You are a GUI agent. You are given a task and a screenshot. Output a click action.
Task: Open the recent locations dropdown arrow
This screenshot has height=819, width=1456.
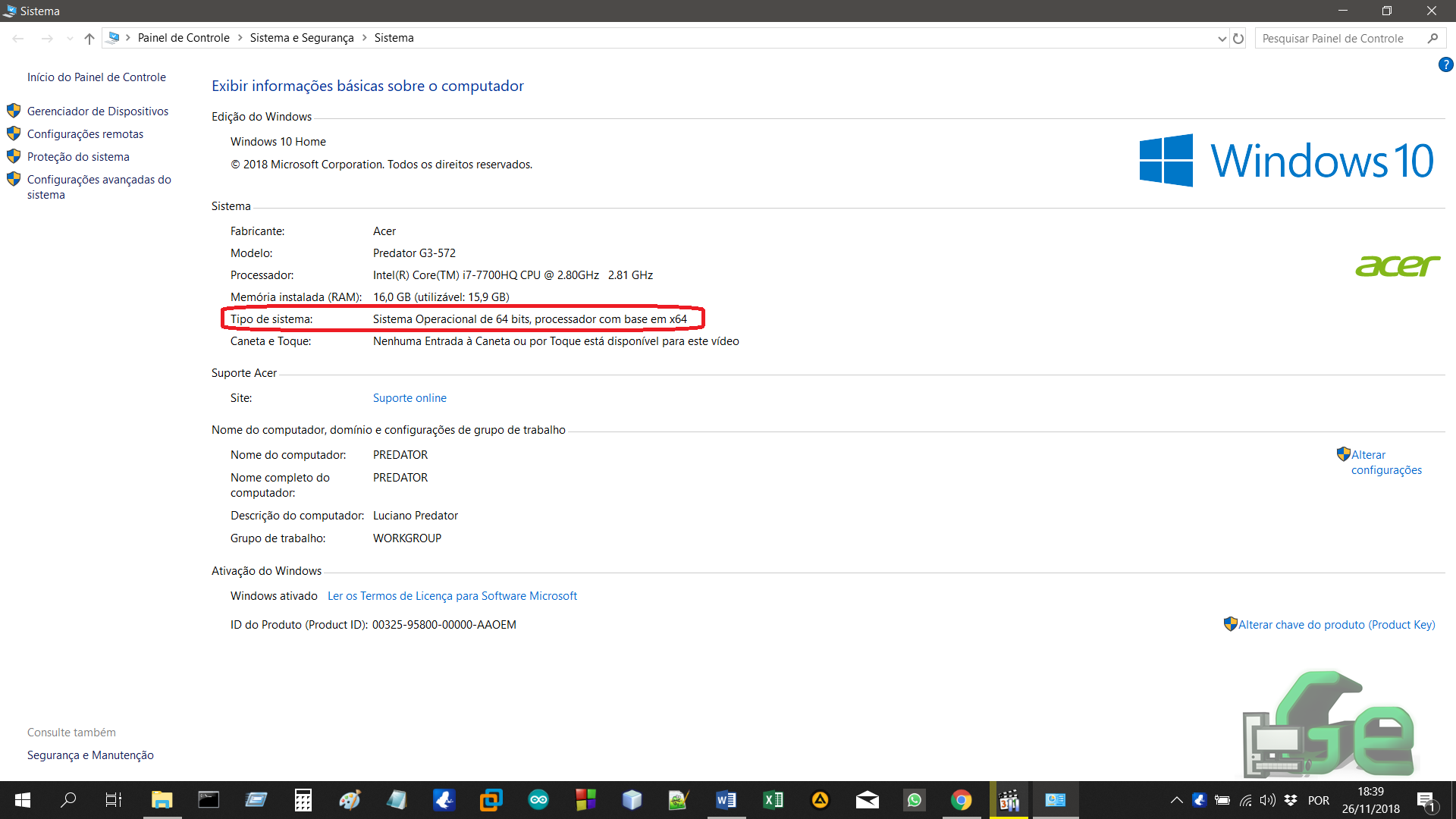[70, 38]
